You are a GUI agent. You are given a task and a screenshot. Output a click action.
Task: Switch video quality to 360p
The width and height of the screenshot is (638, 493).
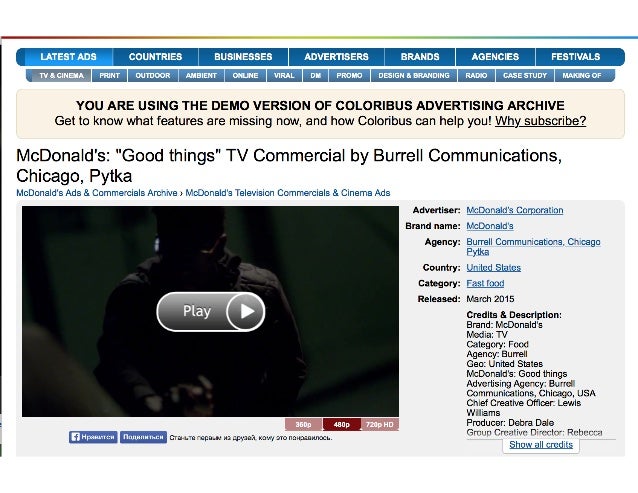303,424
